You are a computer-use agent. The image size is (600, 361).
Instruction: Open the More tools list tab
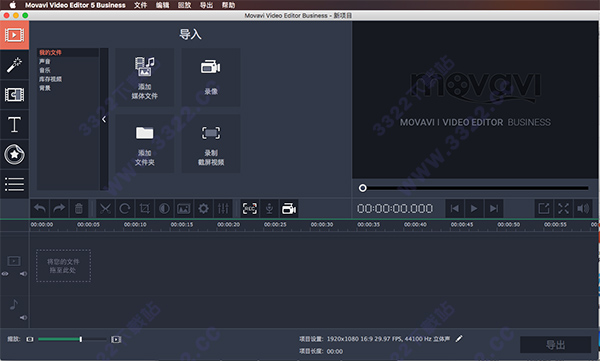15,184
